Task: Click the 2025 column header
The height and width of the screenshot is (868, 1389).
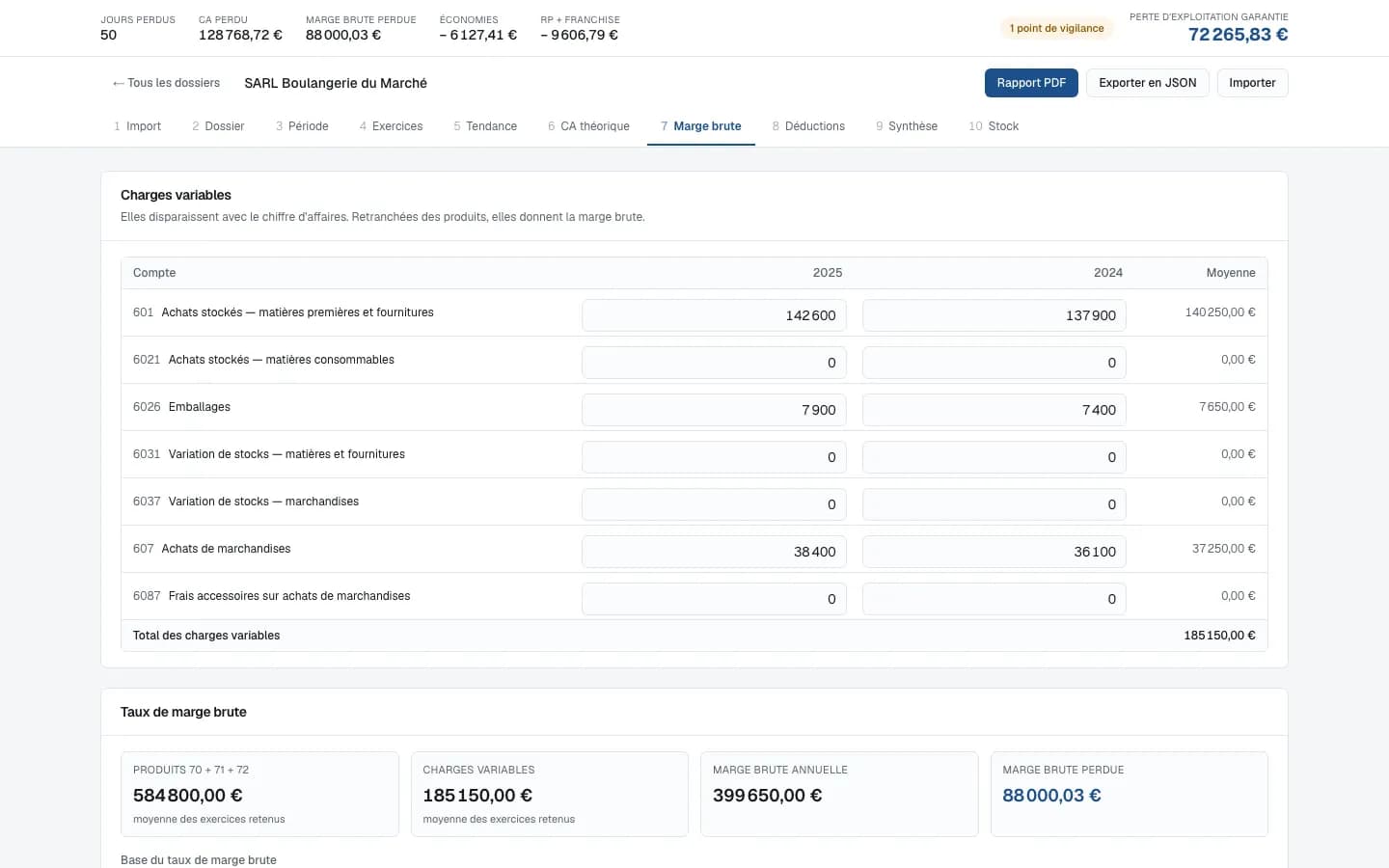Action: [x=828, y=273]
